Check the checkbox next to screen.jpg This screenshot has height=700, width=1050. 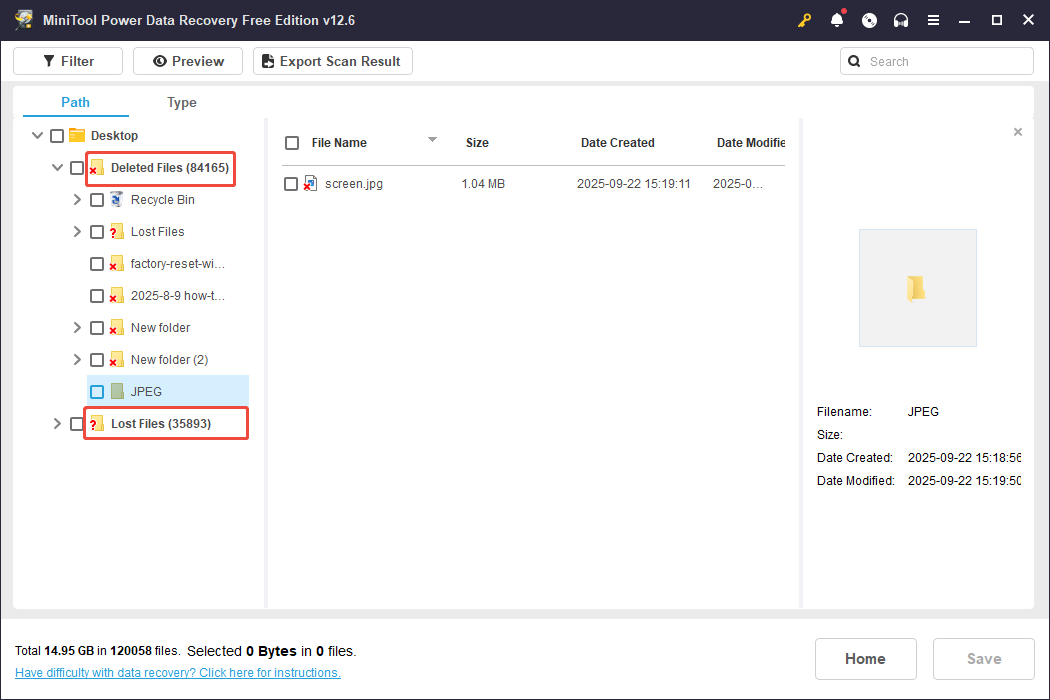pyautogui.click(x=292, y=183)
